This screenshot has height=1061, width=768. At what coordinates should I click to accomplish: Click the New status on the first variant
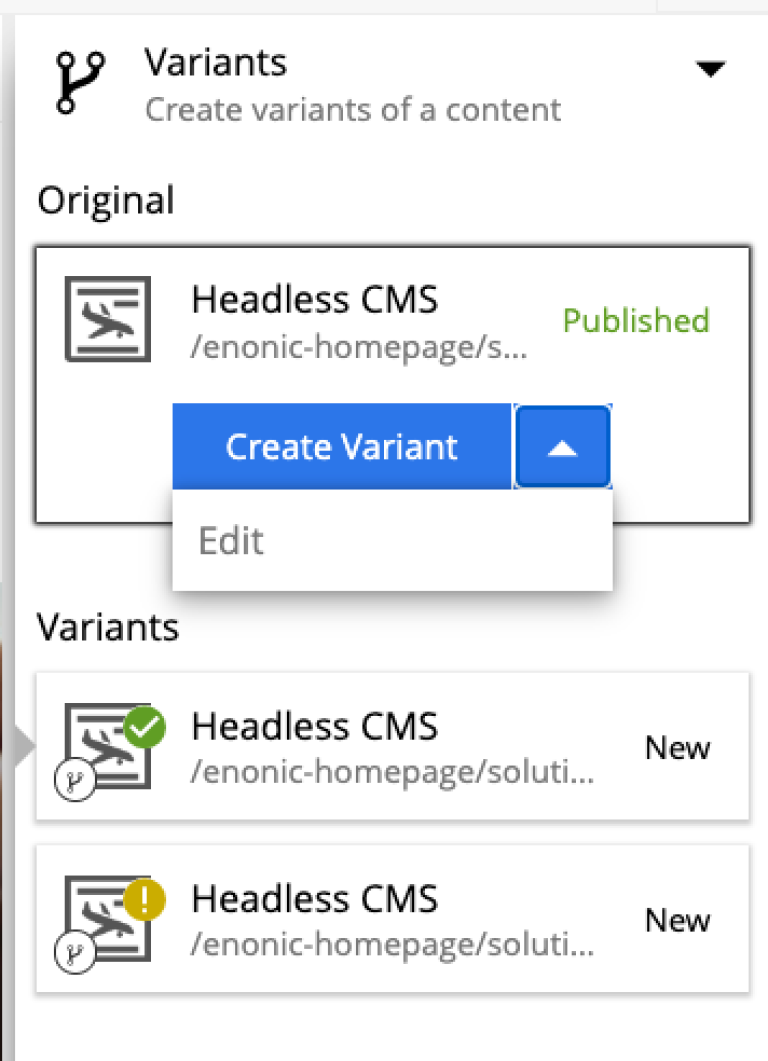[678, 747]
